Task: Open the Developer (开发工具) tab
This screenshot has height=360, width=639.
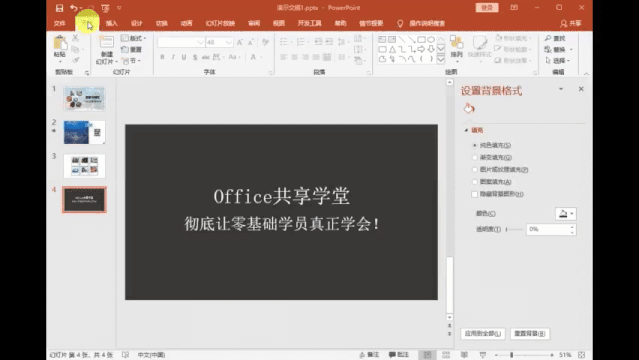Action: (x=309, y=23)
